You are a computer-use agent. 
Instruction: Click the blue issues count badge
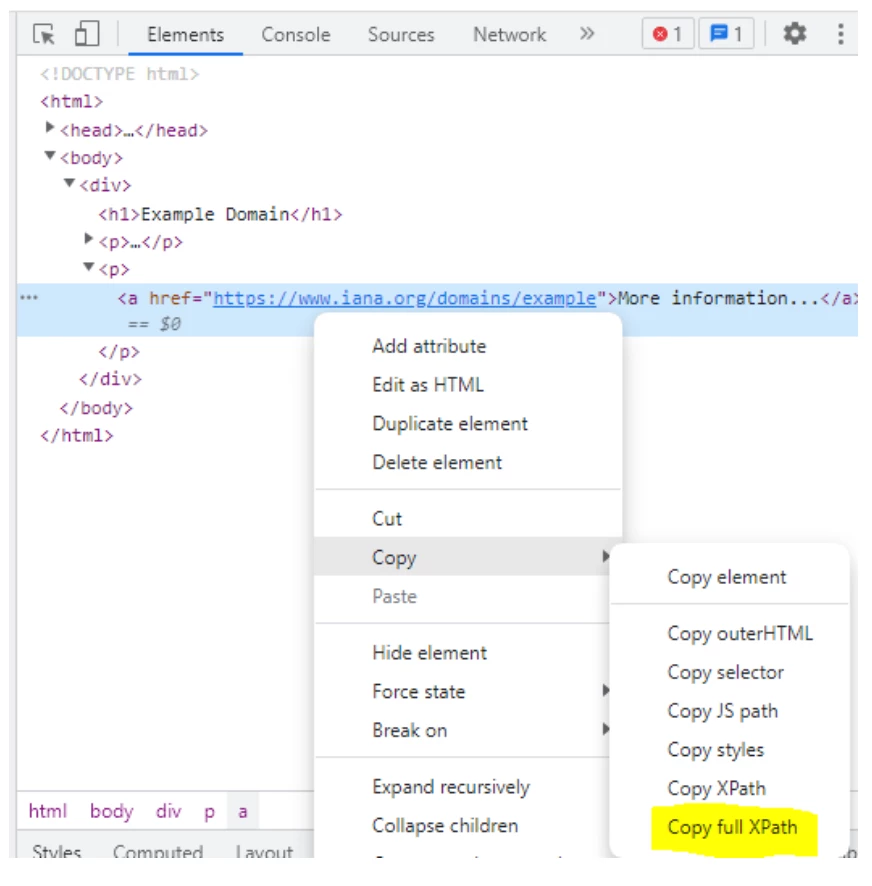tap(726, 34)
